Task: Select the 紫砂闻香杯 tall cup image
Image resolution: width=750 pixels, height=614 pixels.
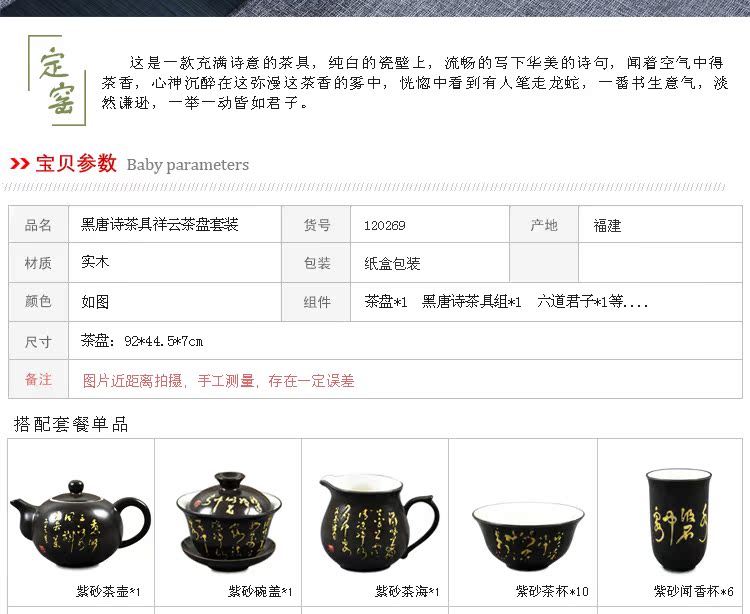Action: [x=679, y=520]
